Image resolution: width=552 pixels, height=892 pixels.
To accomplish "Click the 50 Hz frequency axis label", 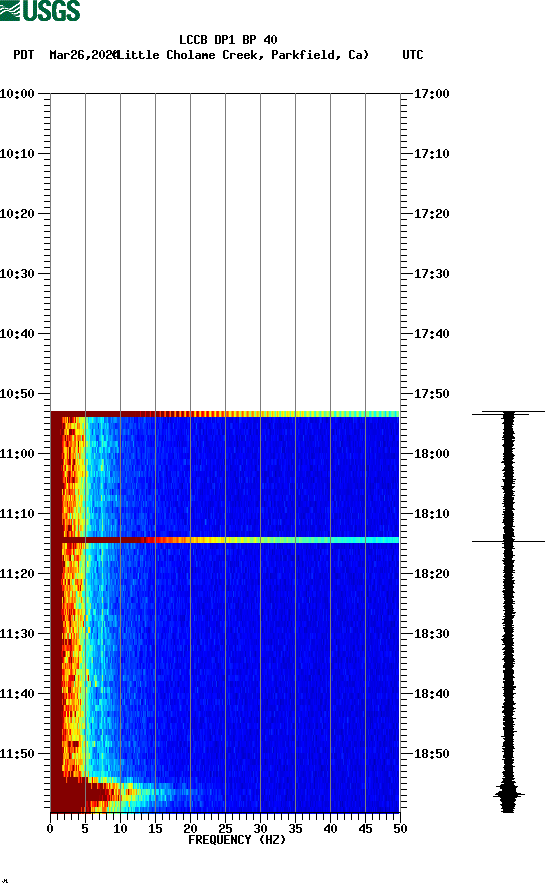I will click(x=400, y=829).
